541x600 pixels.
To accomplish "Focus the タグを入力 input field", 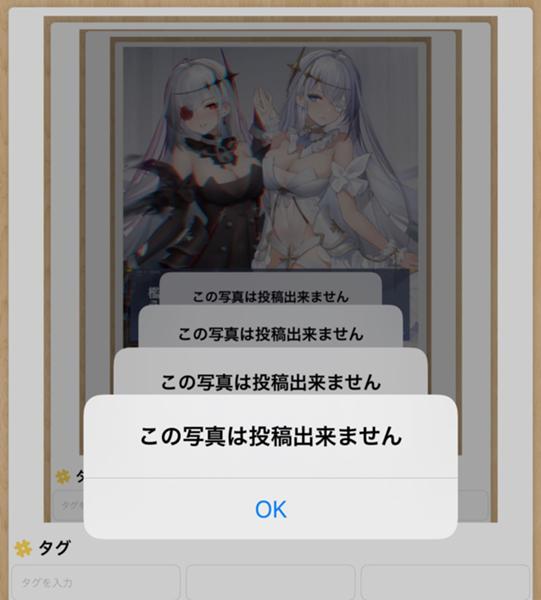I will coord(96,582).
